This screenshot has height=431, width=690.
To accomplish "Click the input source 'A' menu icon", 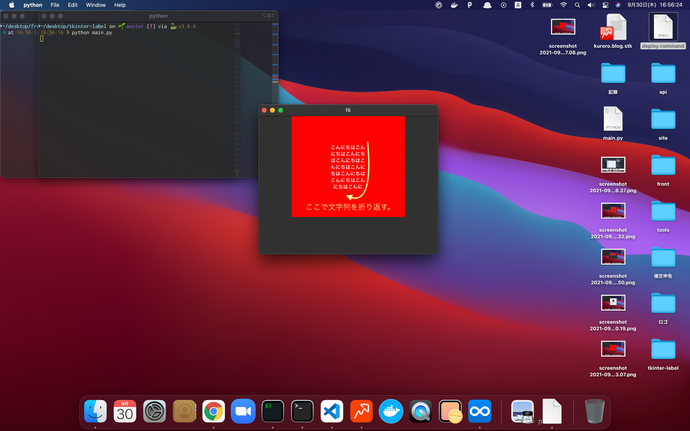I will (518, 5).
